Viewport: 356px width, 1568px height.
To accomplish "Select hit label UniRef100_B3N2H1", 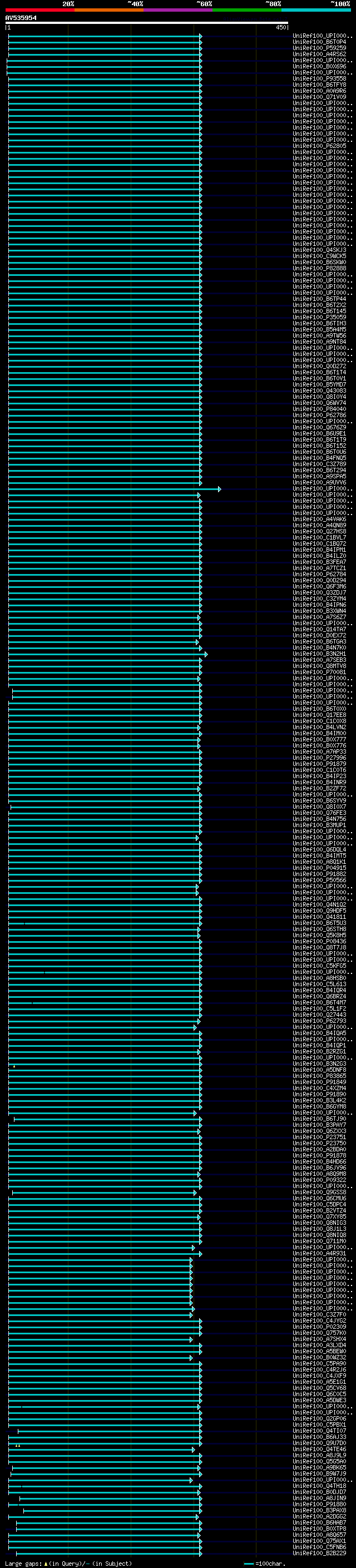I will [319, 654].
